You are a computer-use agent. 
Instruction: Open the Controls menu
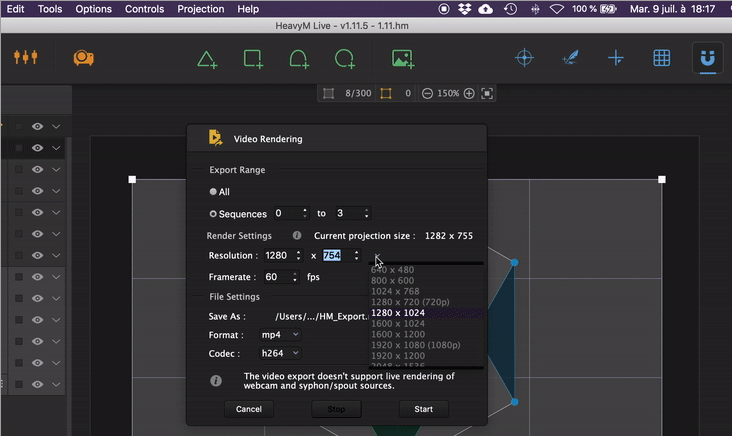144,9
